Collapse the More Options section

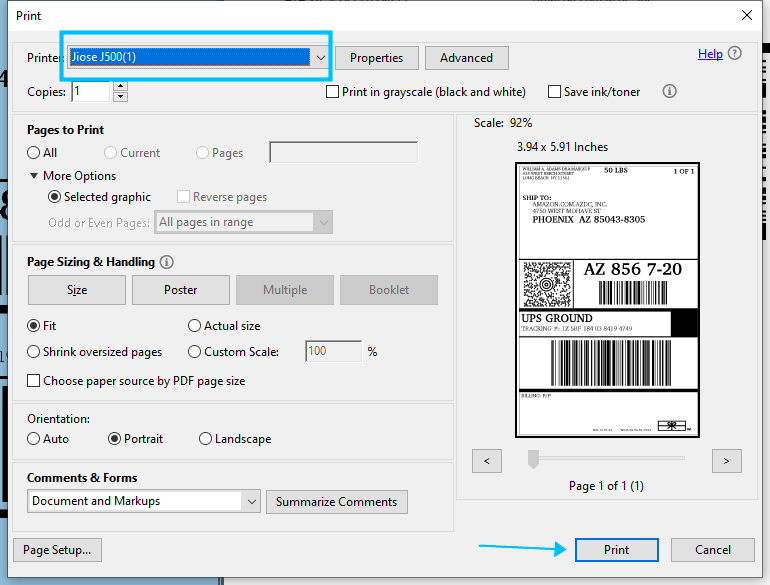coord(34,175)
